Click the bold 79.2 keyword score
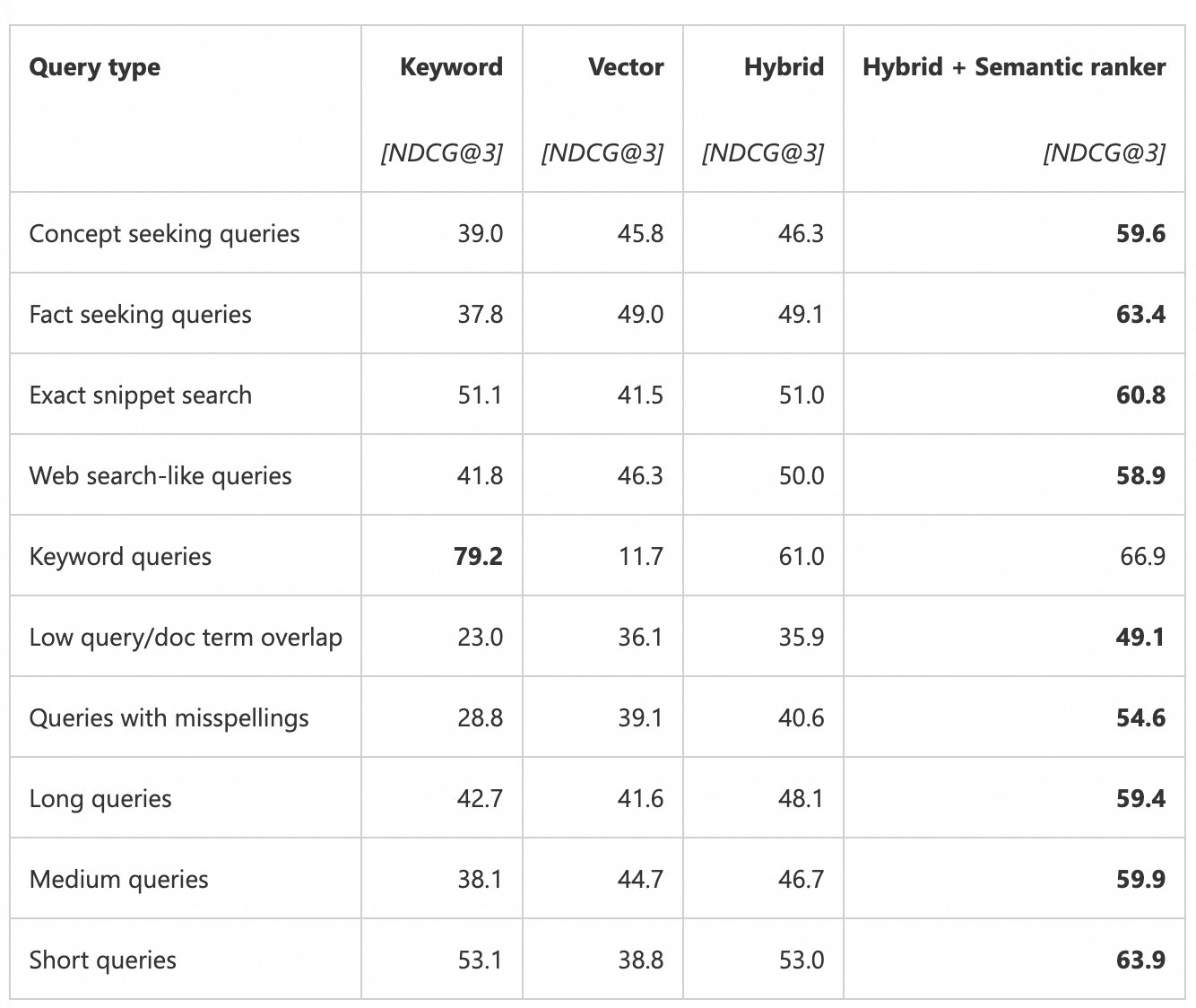The image size is (1196, 1008). point(478,557)
